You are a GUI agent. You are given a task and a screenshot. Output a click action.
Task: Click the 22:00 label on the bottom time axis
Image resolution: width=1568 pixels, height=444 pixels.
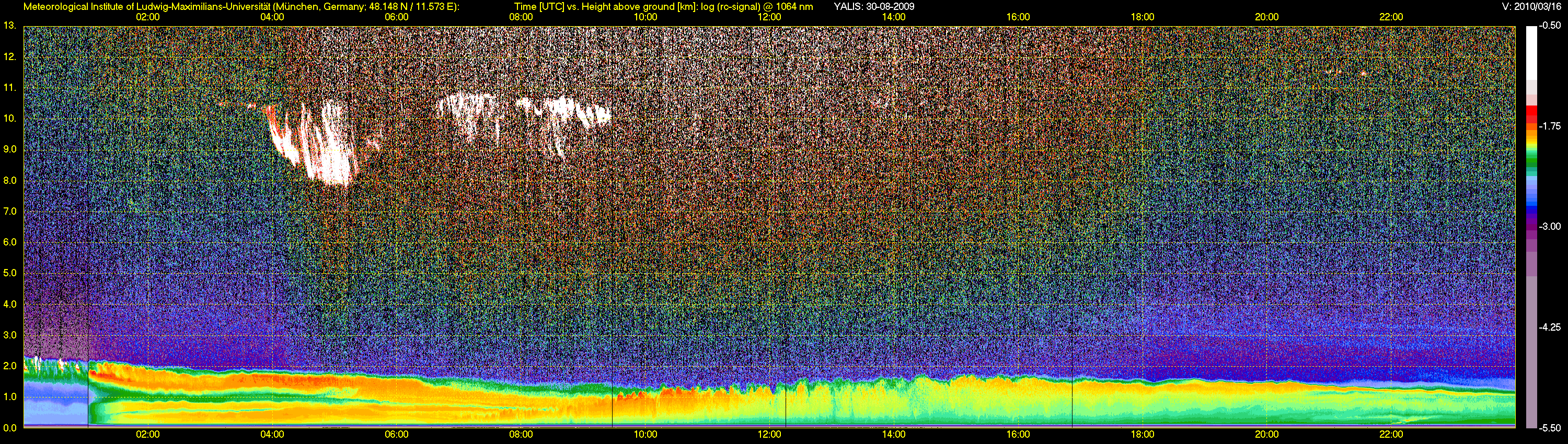[x=1391, y=434]
